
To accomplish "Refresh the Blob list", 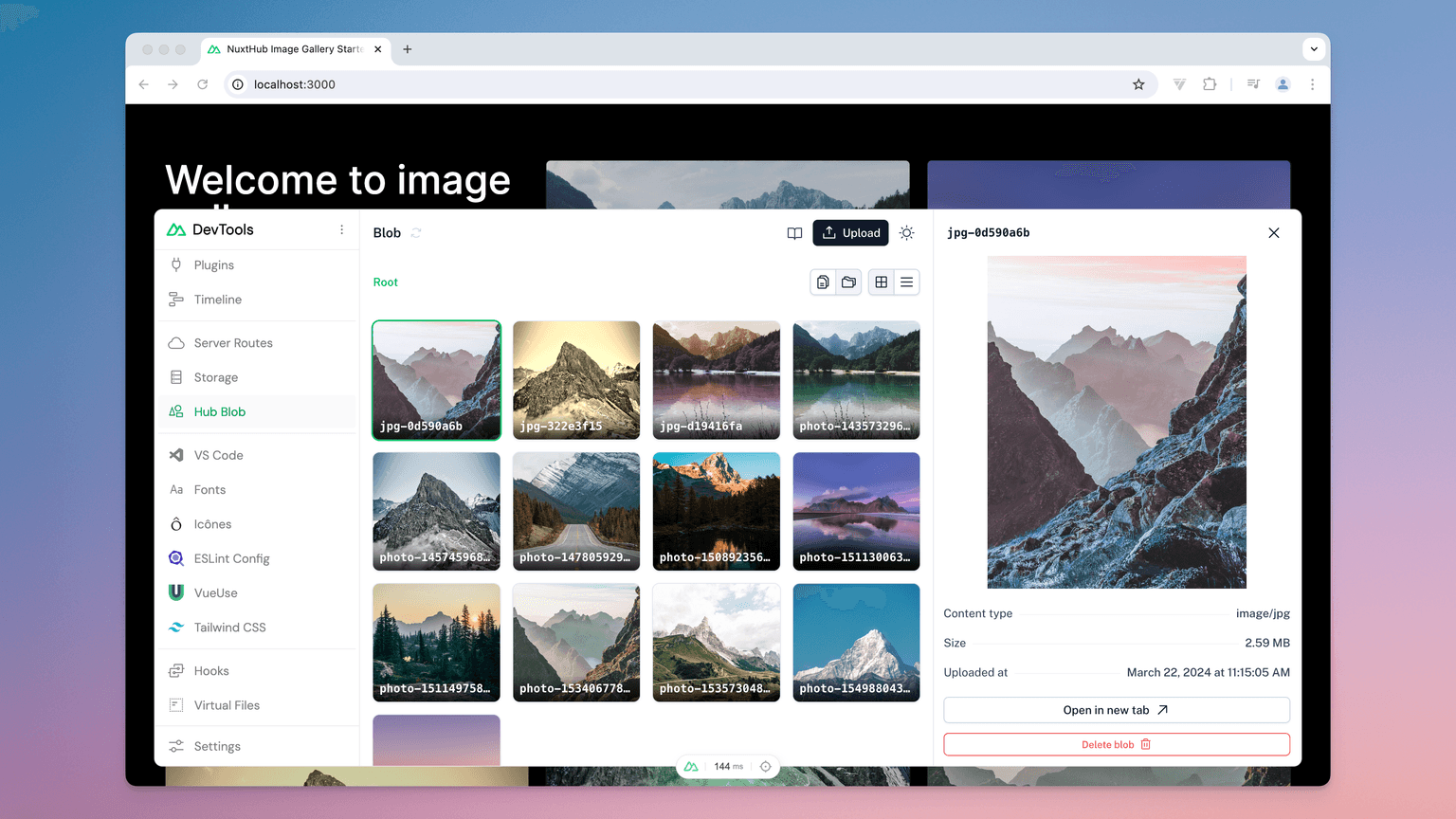I will pyautogui.click(x=418, y=233).
